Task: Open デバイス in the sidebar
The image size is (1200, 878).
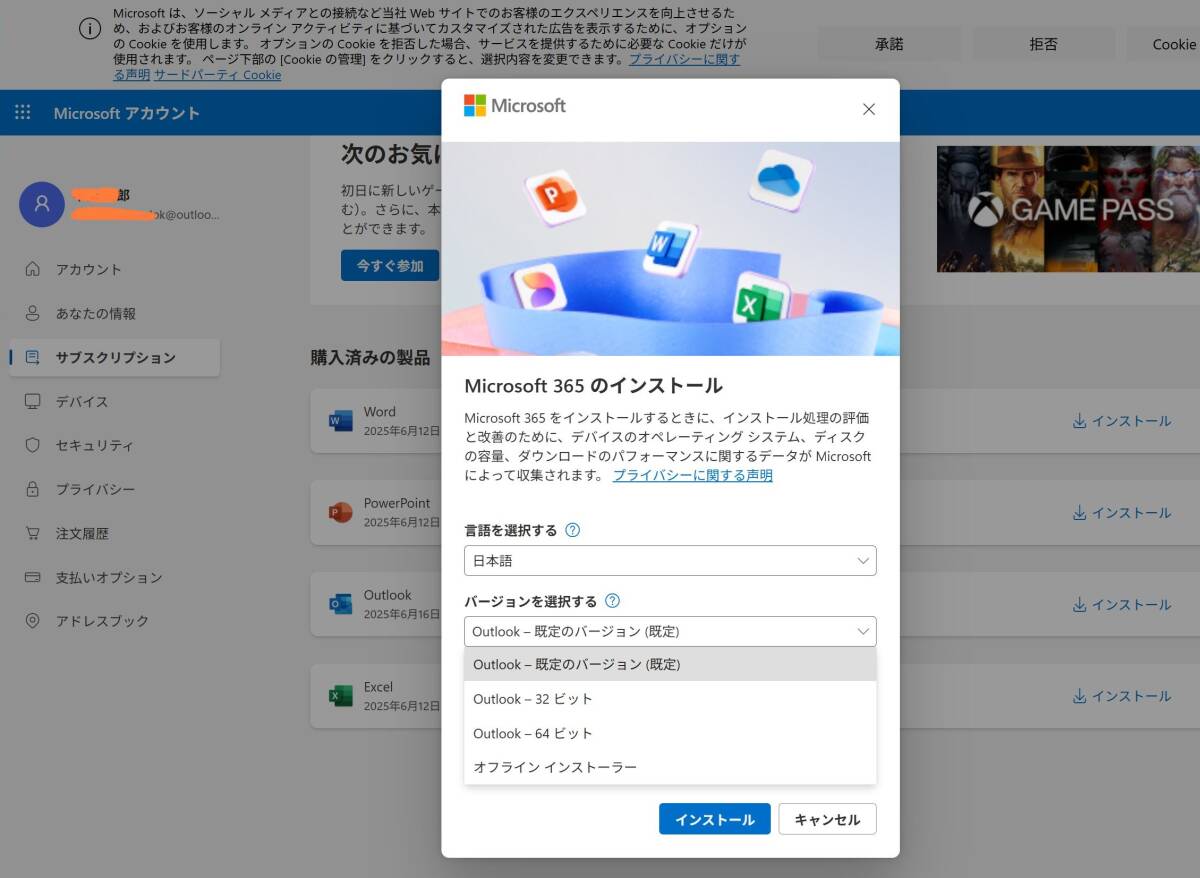Action: click(114, 401)
